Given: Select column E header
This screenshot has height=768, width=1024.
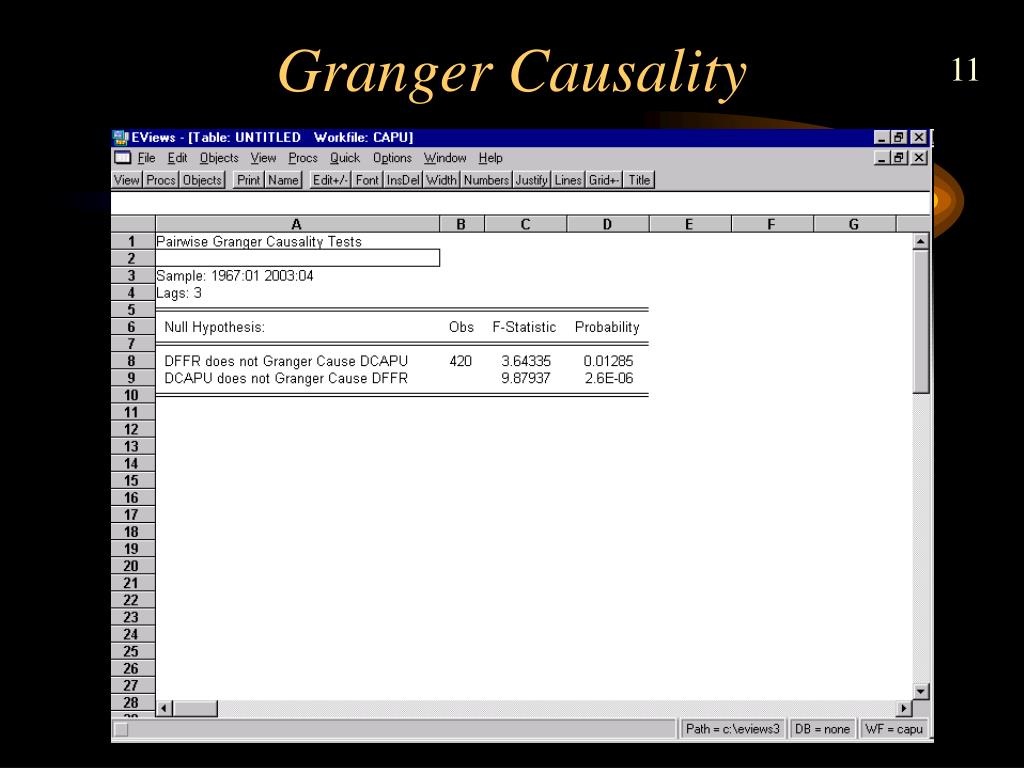Looking at the screenshot, I should (690, 224).
